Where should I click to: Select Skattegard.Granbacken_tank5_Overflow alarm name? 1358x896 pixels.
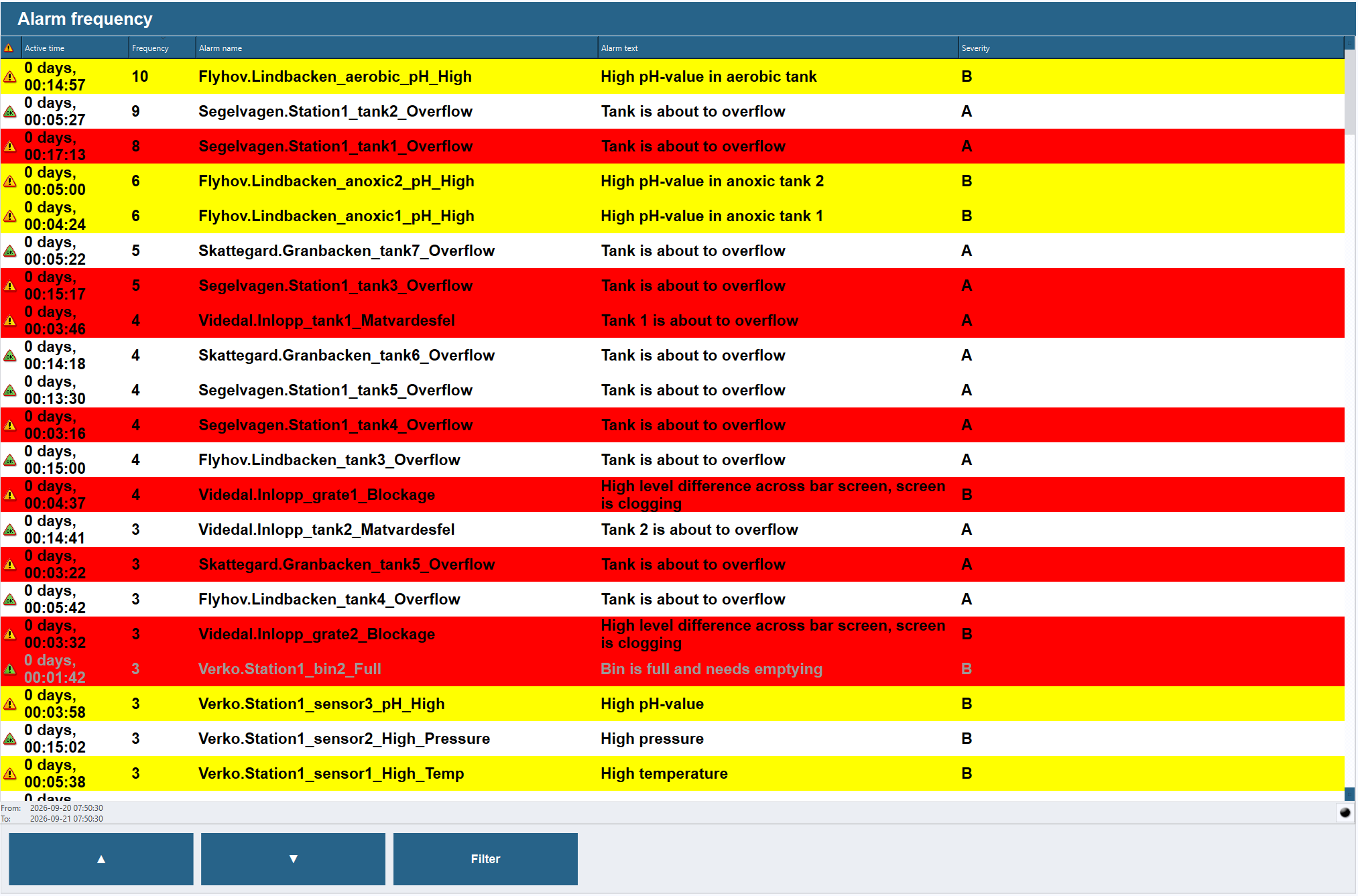coord(347,565)
